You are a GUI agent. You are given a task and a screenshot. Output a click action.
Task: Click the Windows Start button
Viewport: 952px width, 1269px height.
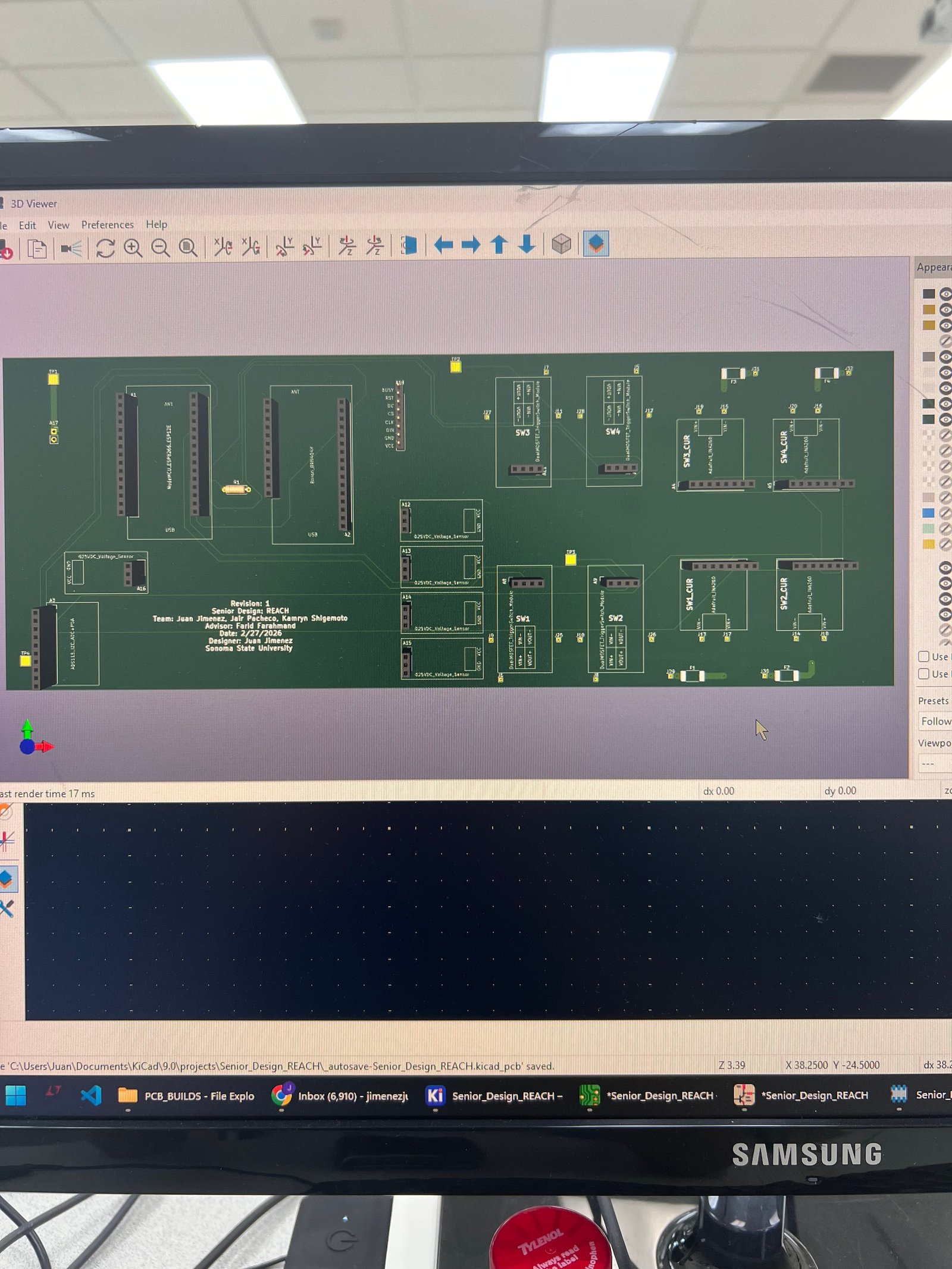(x=16, y=1095)
